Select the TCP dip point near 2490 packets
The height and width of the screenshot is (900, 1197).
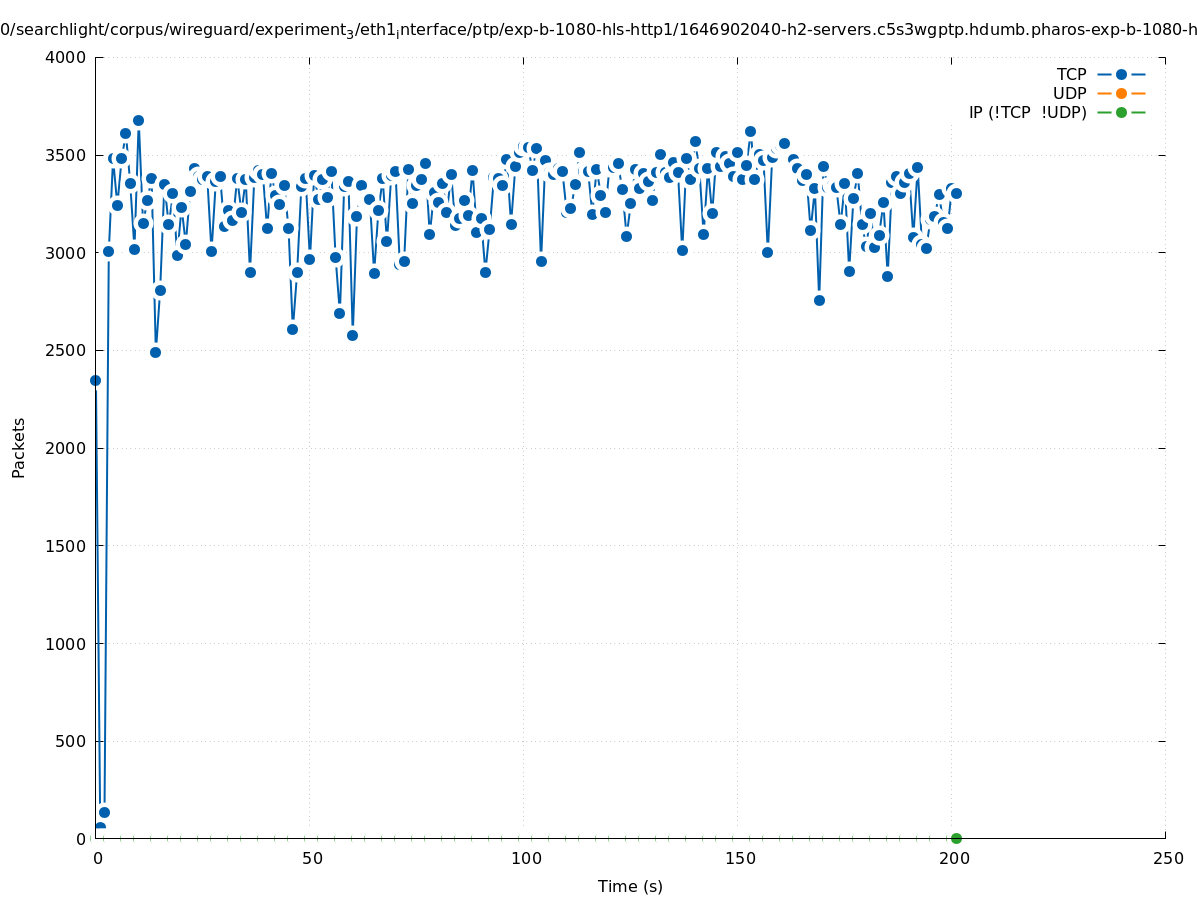[155, 352]
